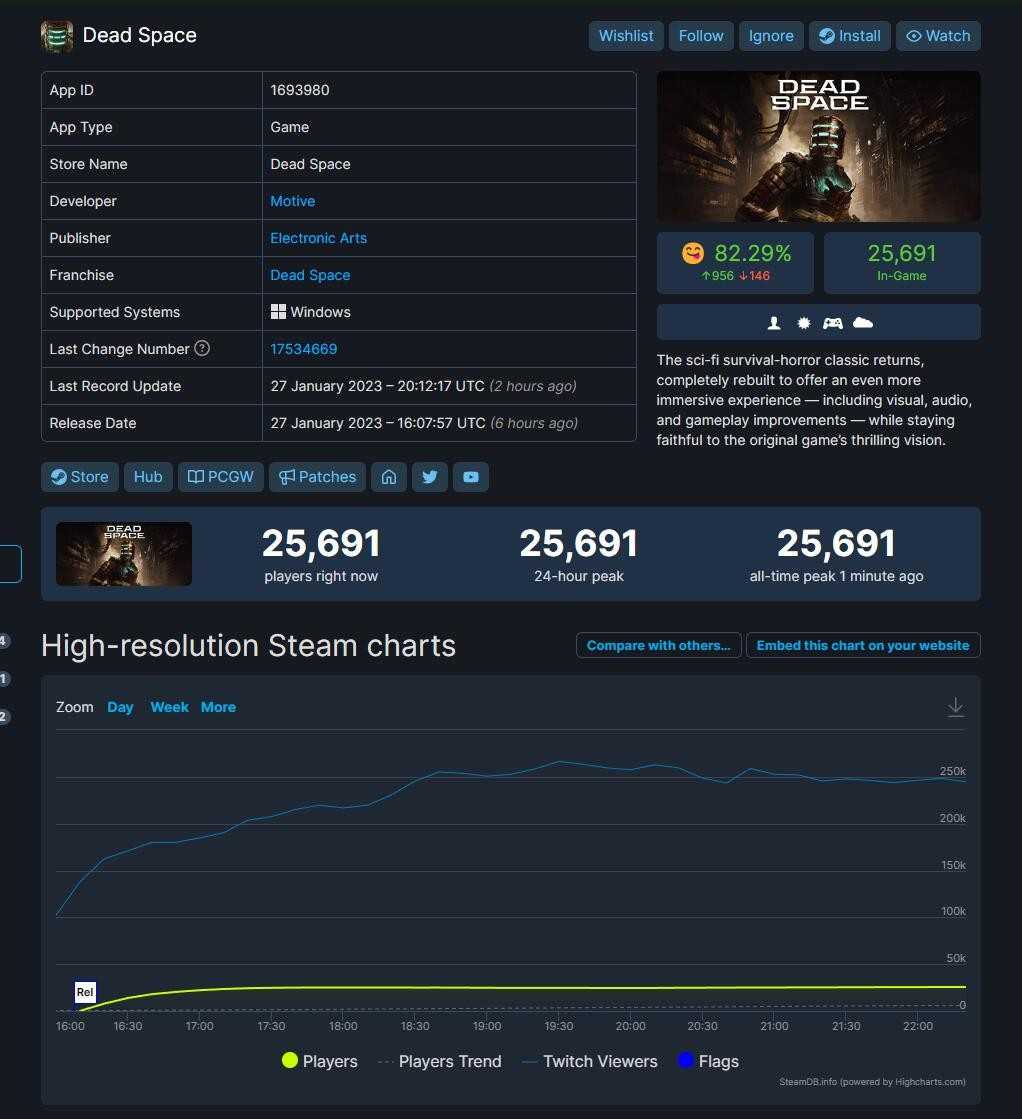Click the chart download icon
Viewport: 1022px width, 1119px height.
point(955,707)
